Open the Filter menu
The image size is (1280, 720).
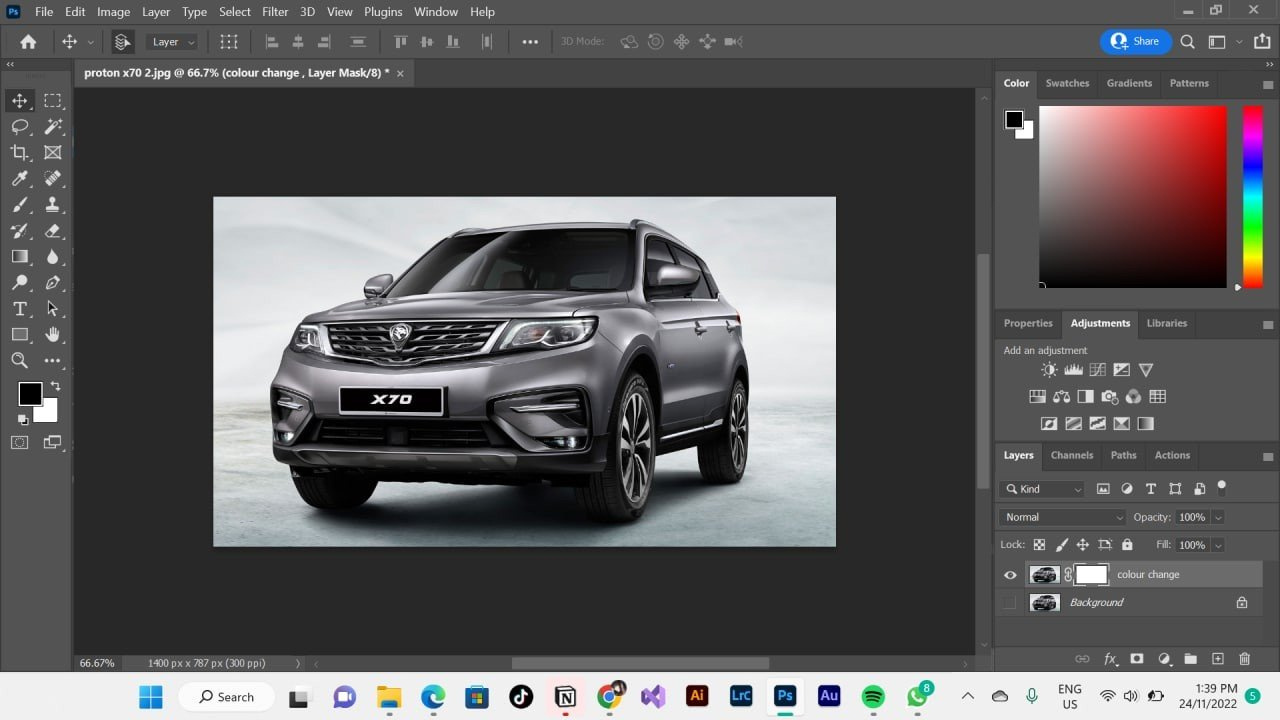[x=275, y=12]
